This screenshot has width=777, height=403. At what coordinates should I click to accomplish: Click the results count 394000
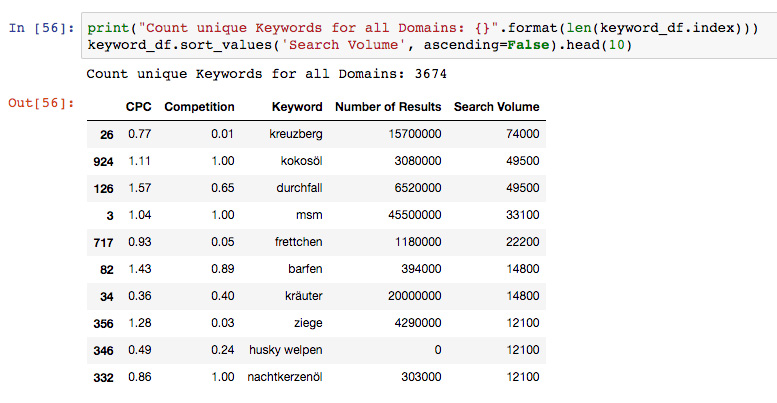[x=421, y=269]
